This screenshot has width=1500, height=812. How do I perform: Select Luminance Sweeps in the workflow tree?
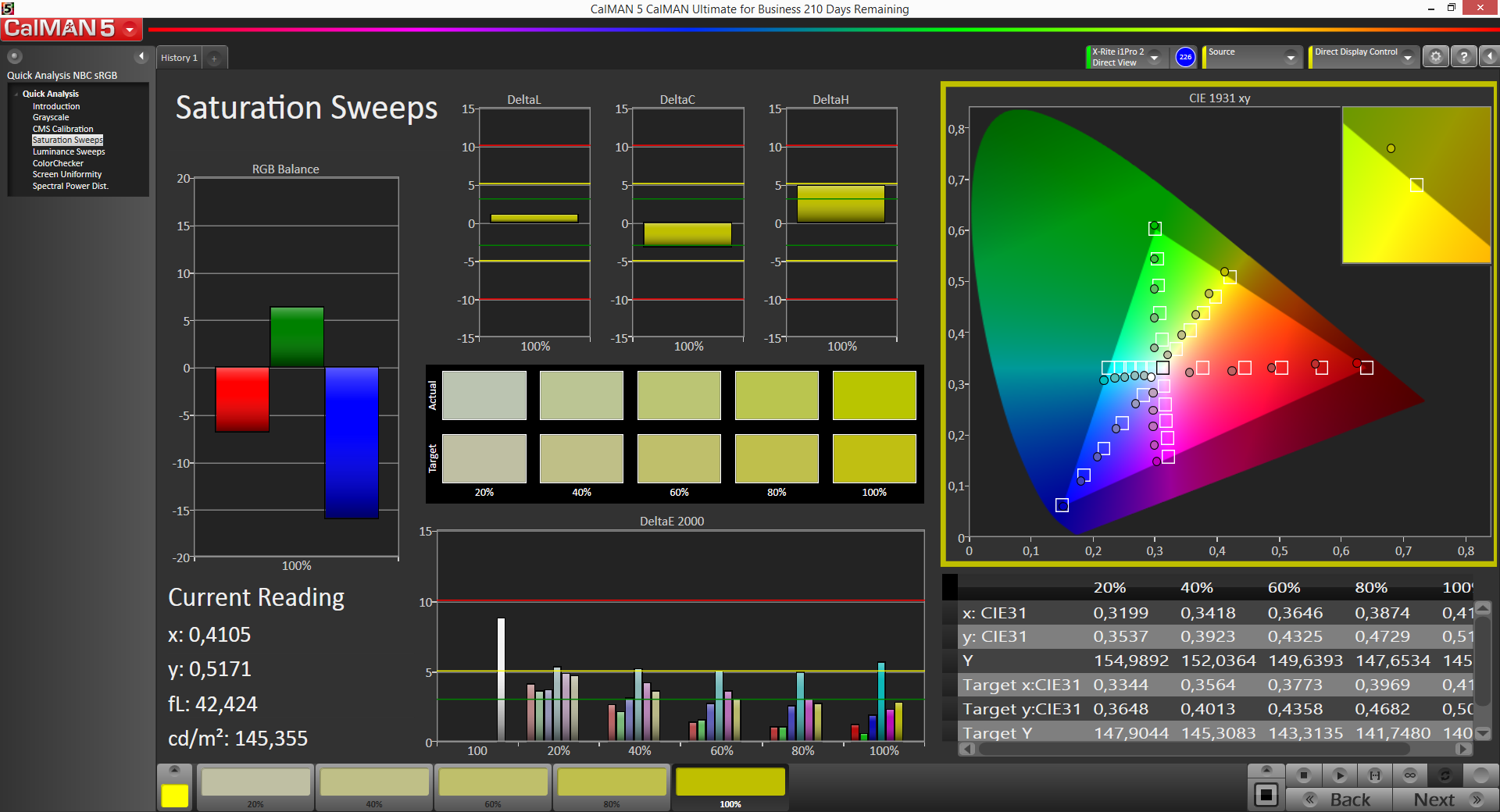69,151
